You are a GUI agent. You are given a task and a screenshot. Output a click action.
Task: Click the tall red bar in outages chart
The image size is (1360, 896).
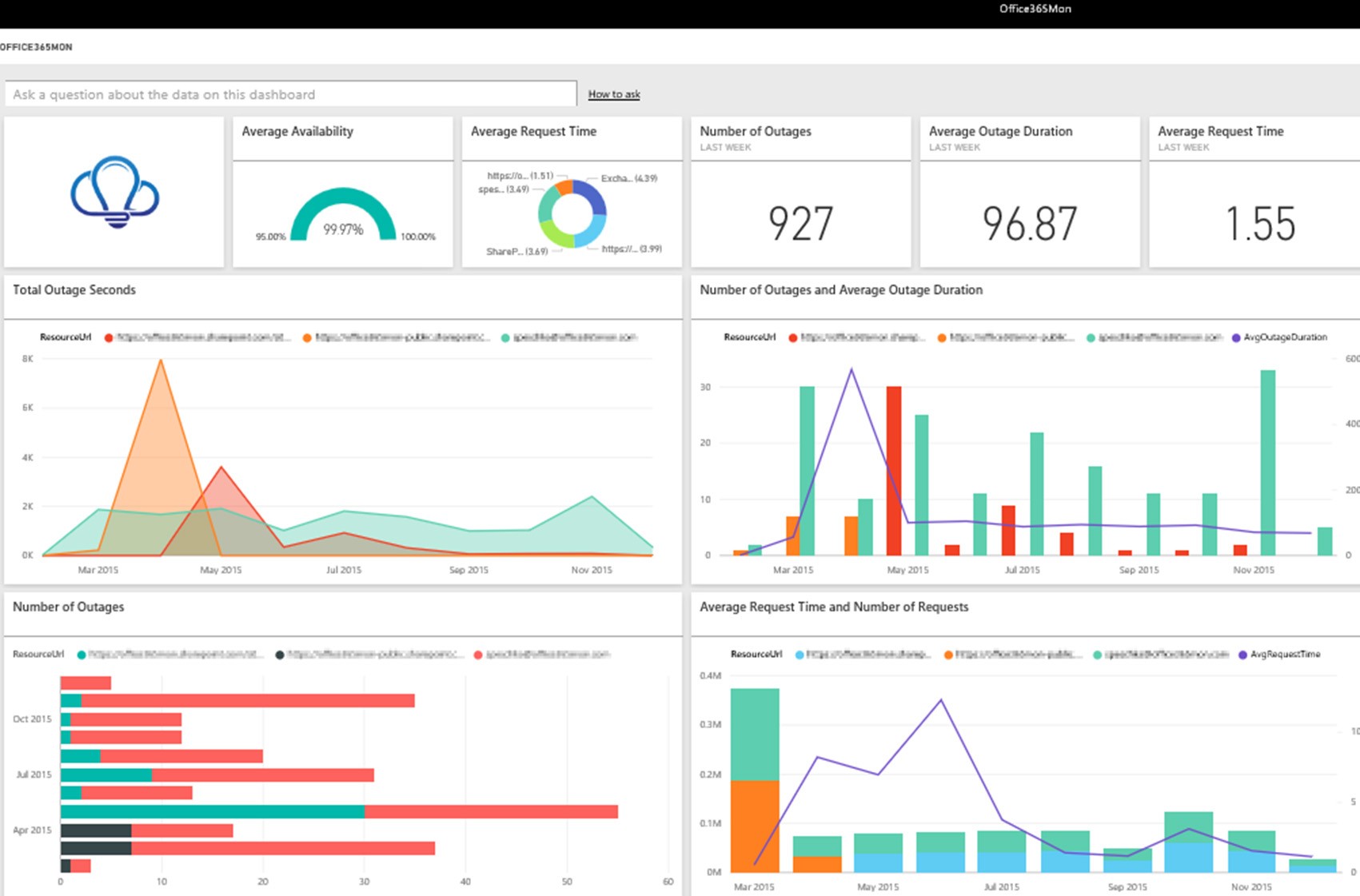click(894, 471)
